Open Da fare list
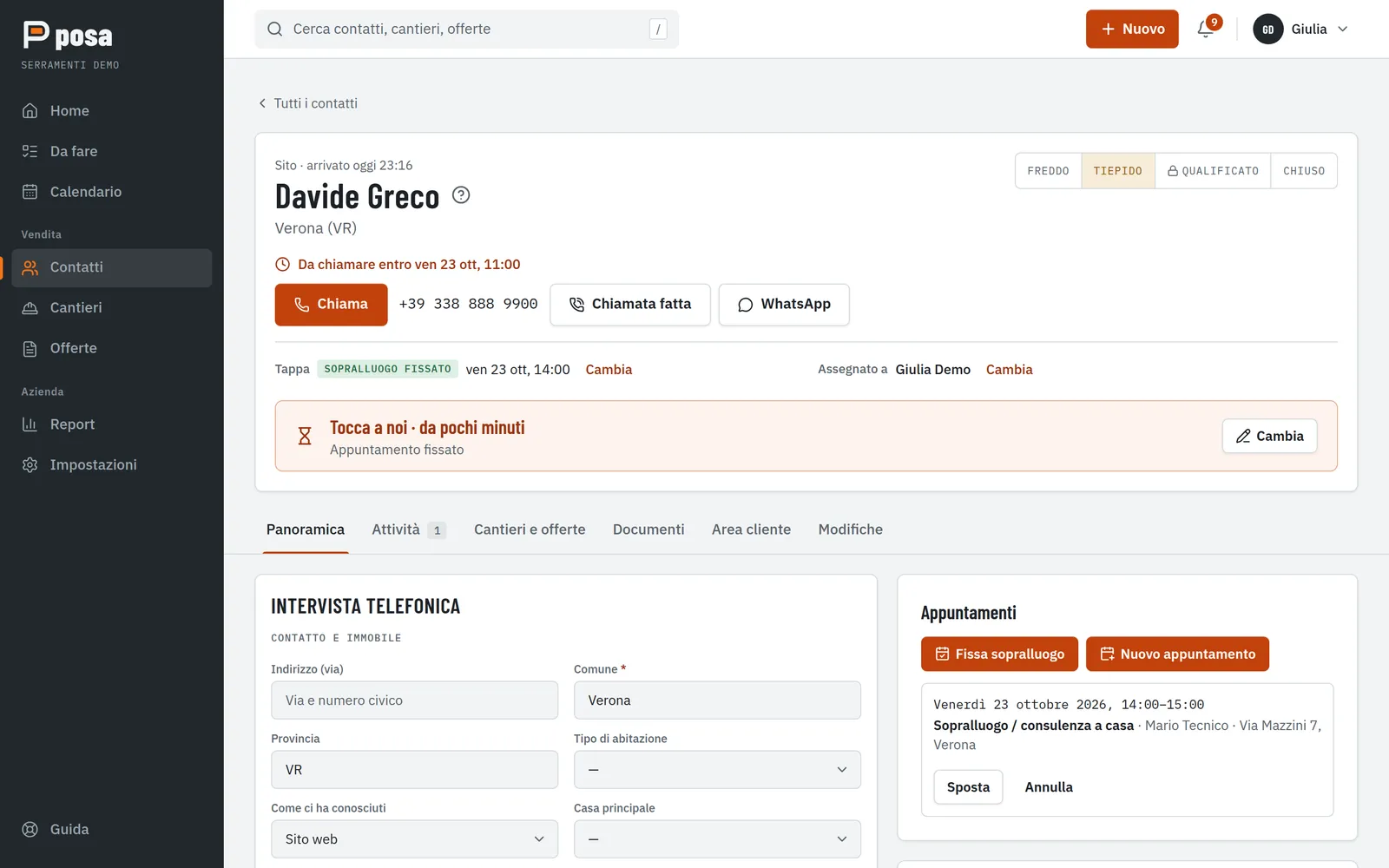The image size is (1389, 868). (x=112, y=151)
